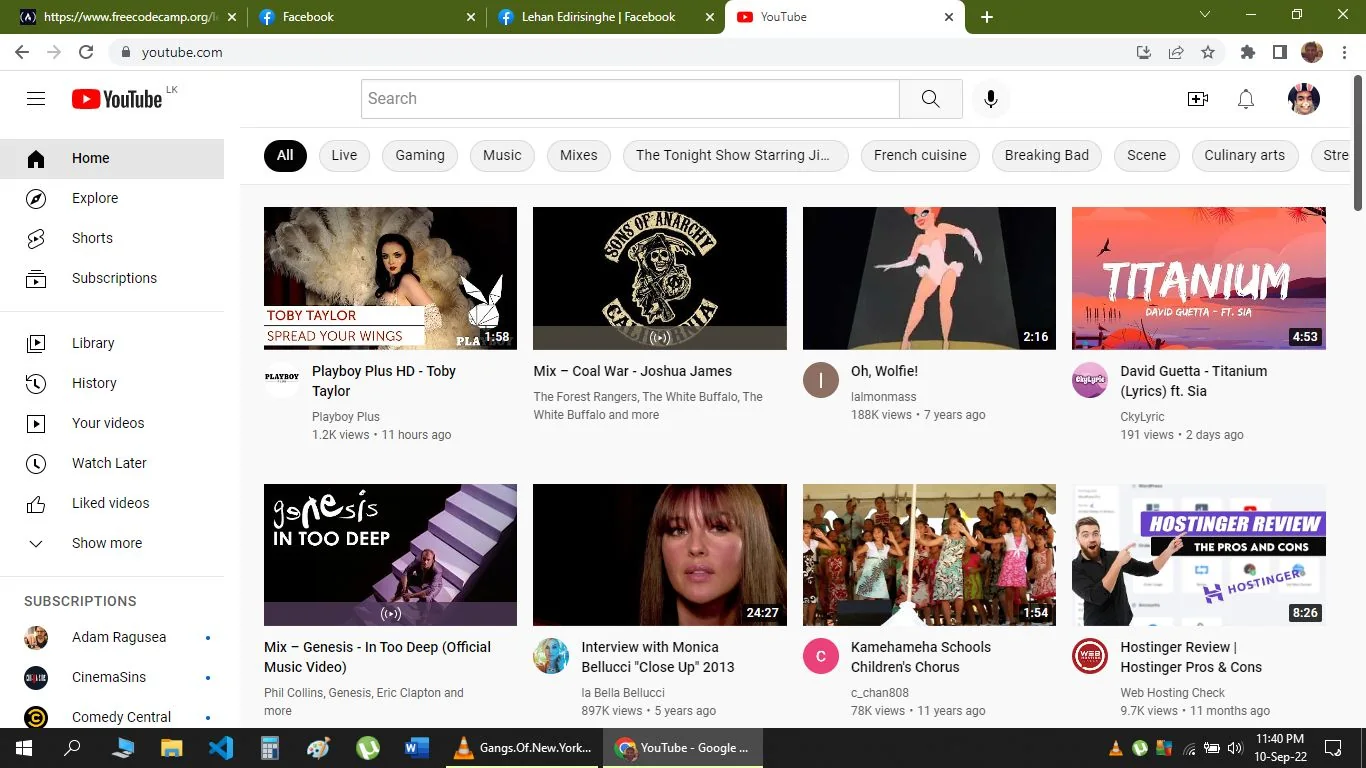The width and height of the screenshot is (1366, 768).
Task: Select the All filter chip
Action: click(285, 155)
